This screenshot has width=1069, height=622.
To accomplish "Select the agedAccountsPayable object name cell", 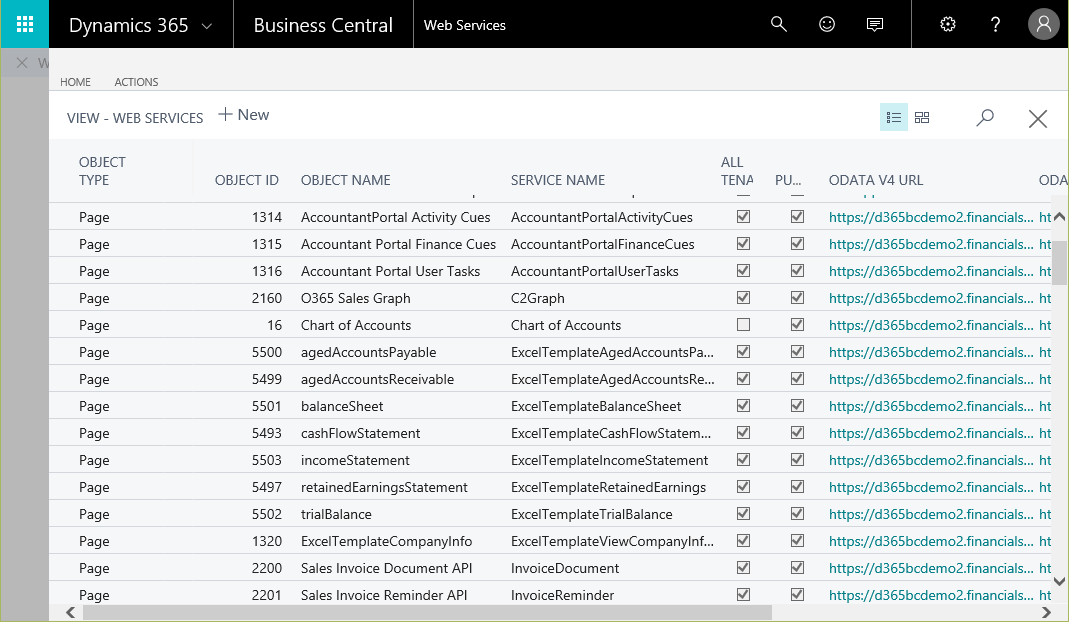I will coord(368,353).
